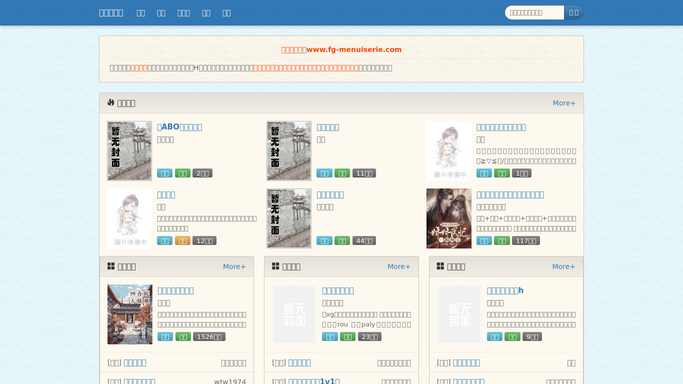Click the grid icon above the courtyard cover book
The height and width of the screenshot is (384, 683).
pos(111,266)
